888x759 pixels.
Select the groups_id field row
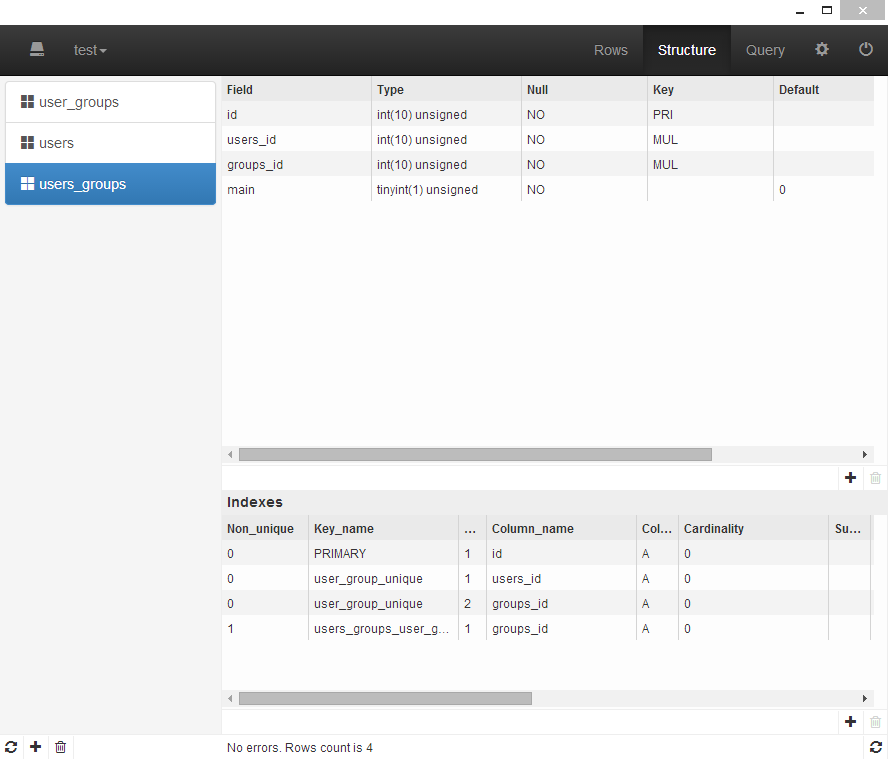point(400,164)
